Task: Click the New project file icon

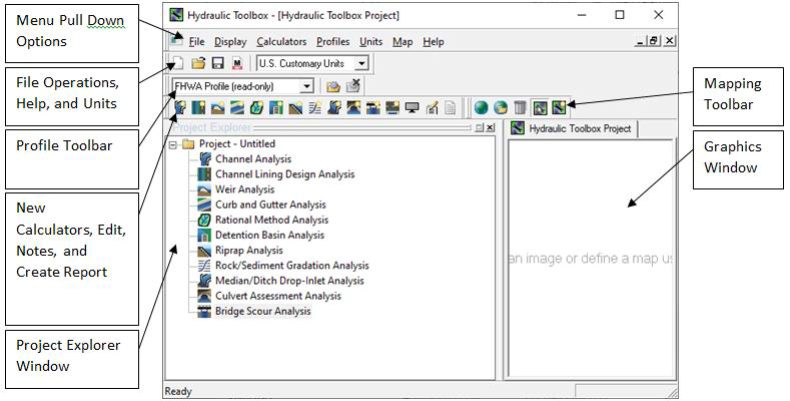Action: 177,63
